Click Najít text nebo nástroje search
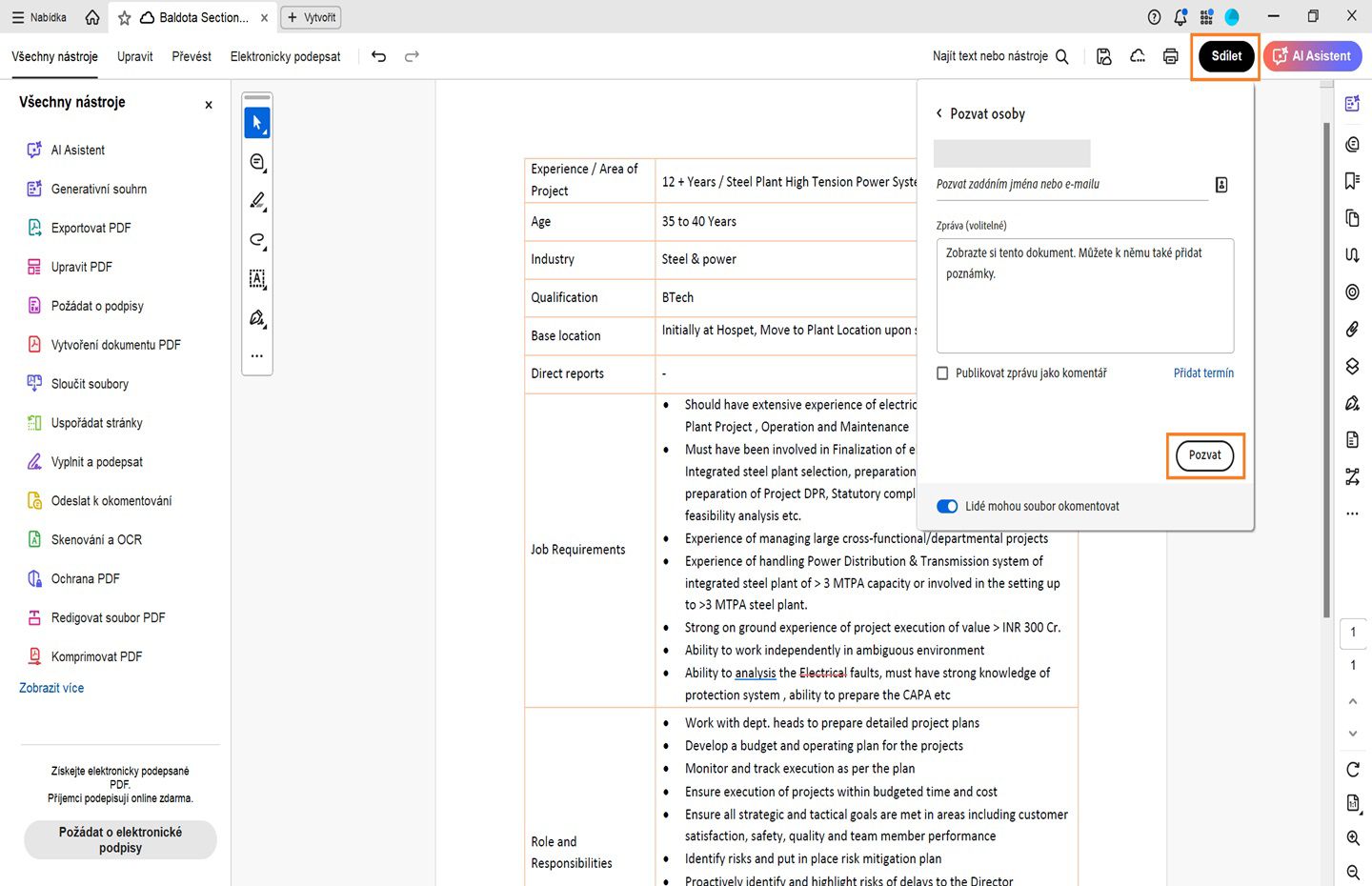1372x886 pixels. 1000,56
